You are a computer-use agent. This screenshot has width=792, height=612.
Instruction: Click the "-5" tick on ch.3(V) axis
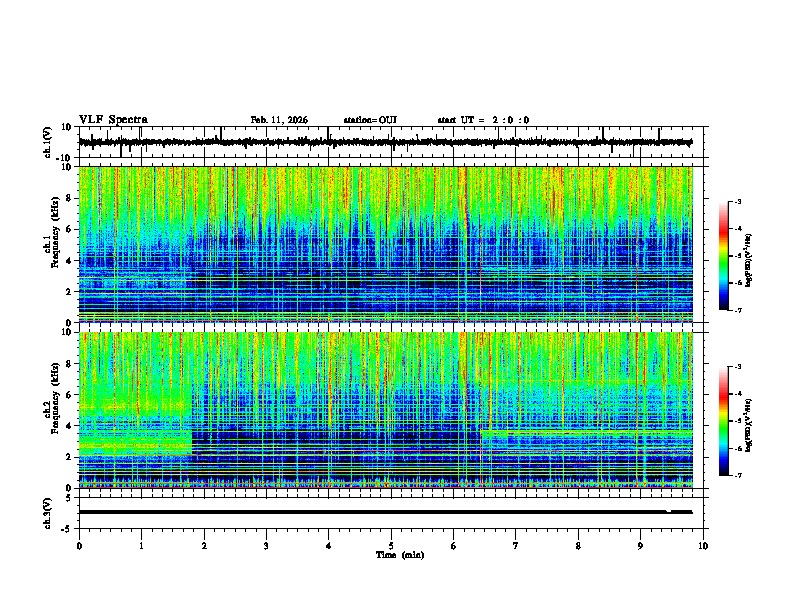pos(67,529)
